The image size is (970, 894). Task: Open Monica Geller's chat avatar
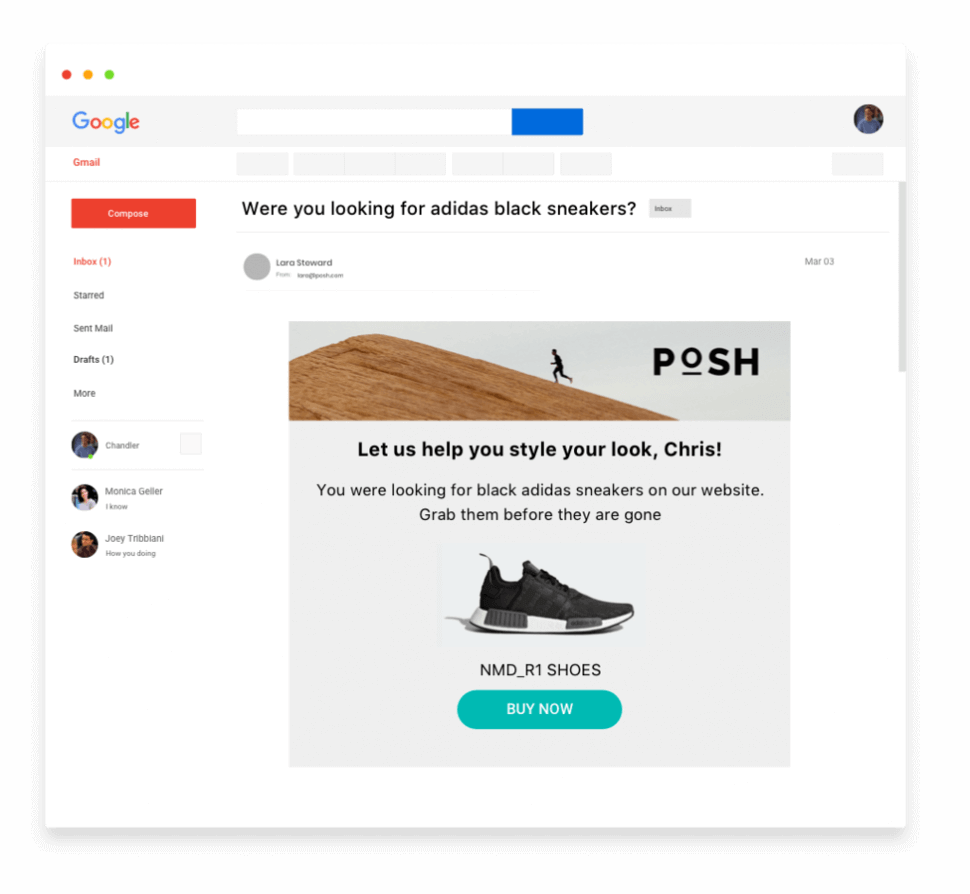[x=85, y=497]
